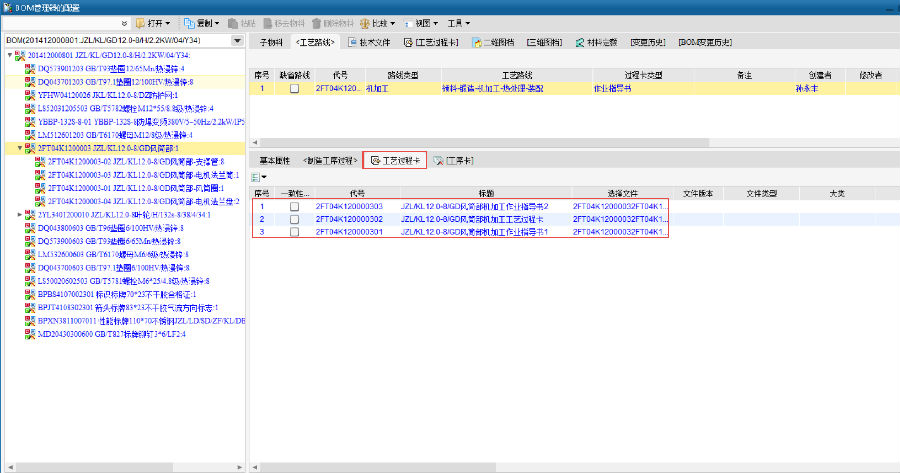Screen dimensions: 900x473
Task: Click the 工序卡 tab icon
Action: 439,160
